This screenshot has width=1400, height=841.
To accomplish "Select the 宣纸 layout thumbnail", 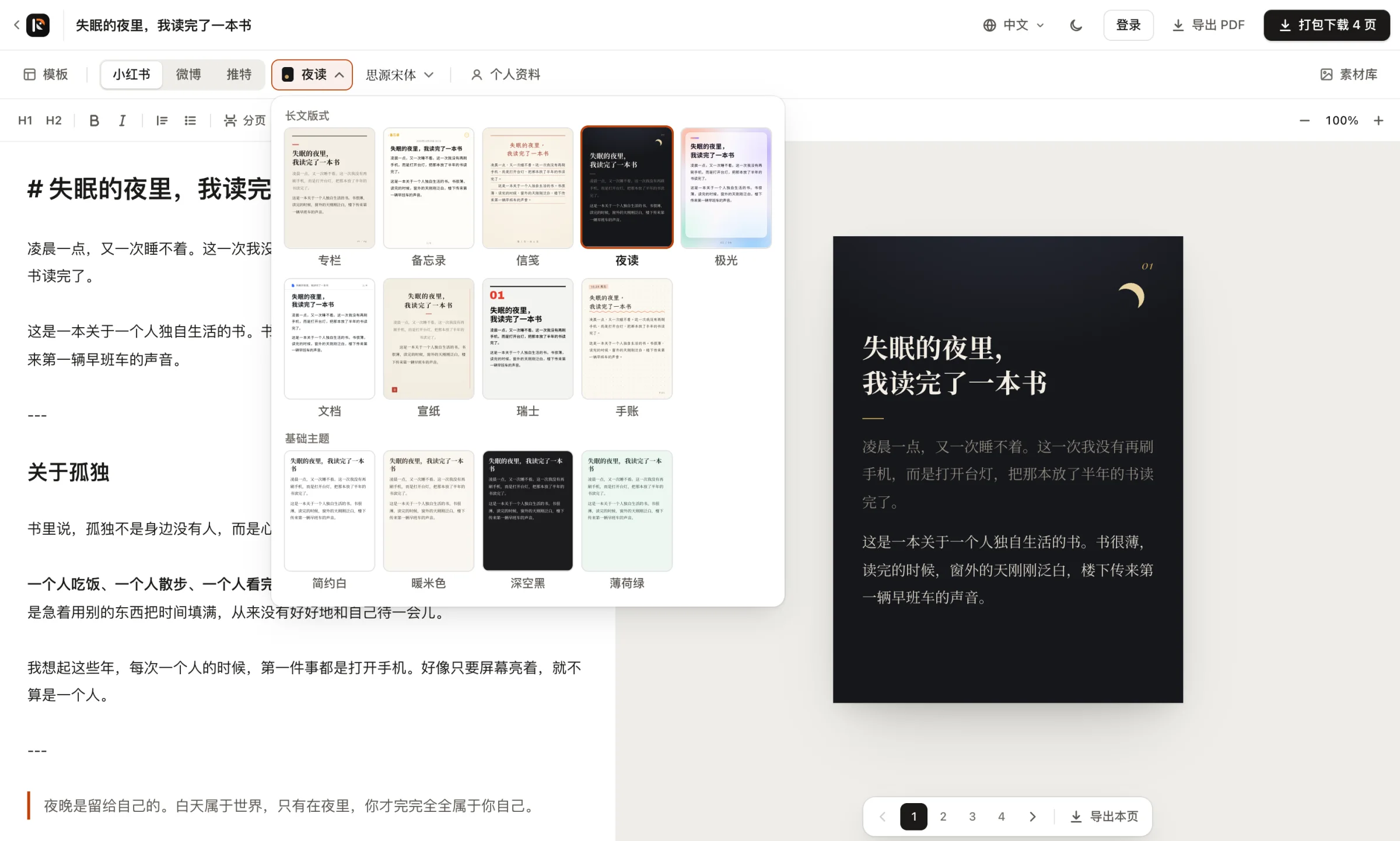I will [x=428, y=339].
